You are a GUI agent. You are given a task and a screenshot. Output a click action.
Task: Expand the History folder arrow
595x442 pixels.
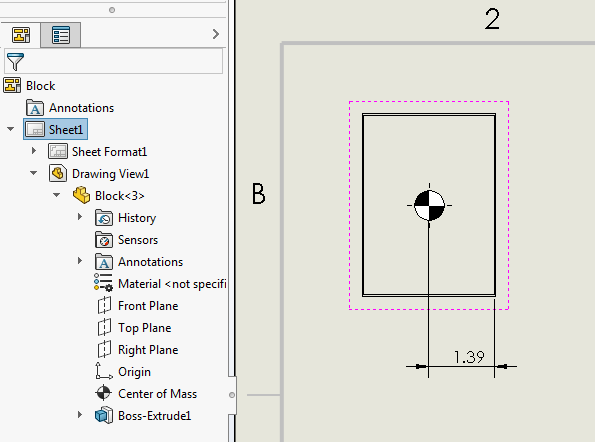[x=80, y=217]
